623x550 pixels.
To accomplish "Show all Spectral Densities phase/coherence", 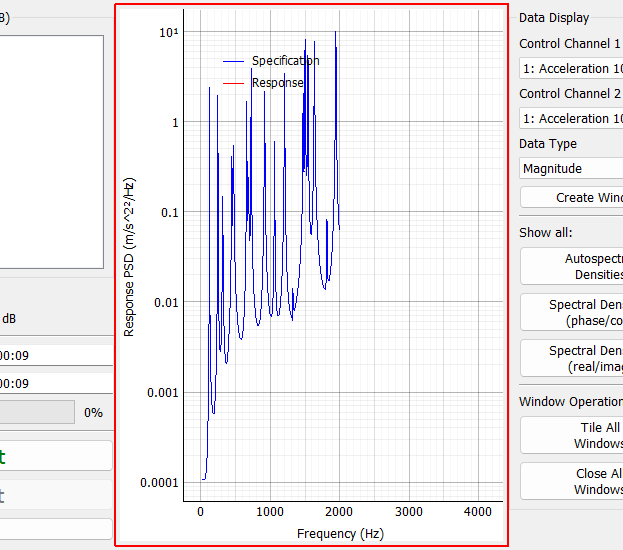I will (572, 312).
